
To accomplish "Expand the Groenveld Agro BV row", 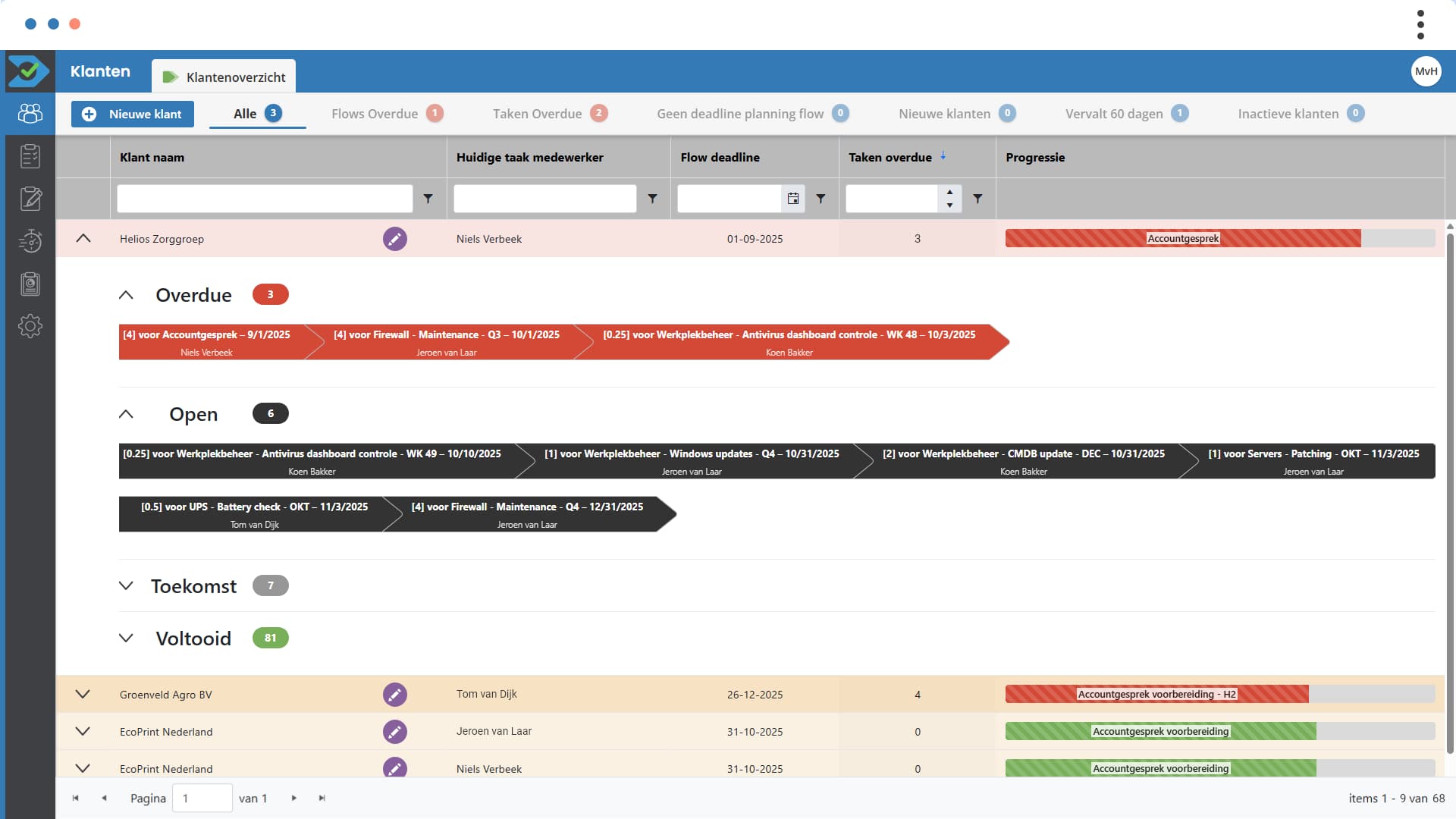I will tap(83, 695).
